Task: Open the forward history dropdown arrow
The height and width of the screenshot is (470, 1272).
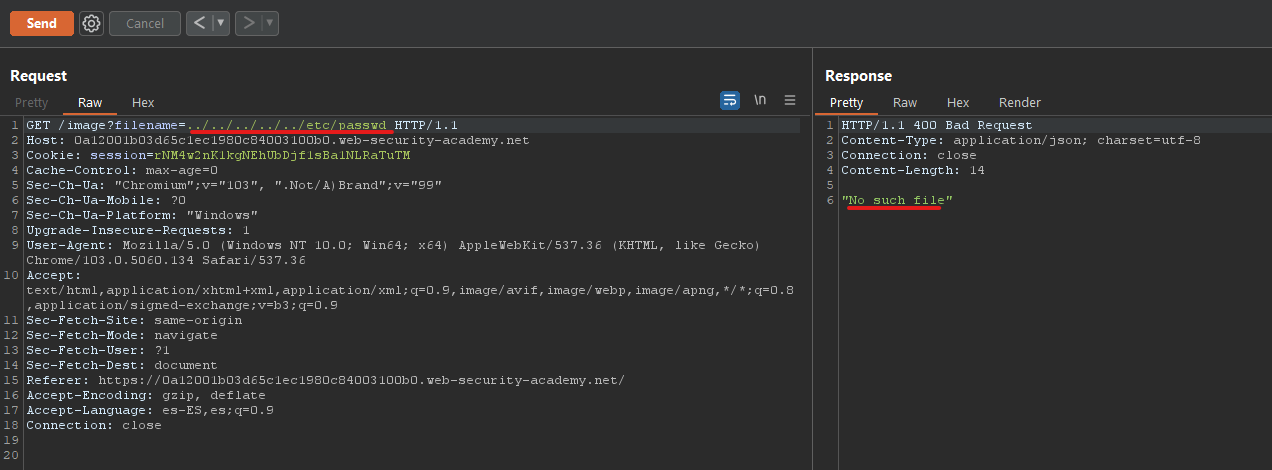Action: [270, 23]
